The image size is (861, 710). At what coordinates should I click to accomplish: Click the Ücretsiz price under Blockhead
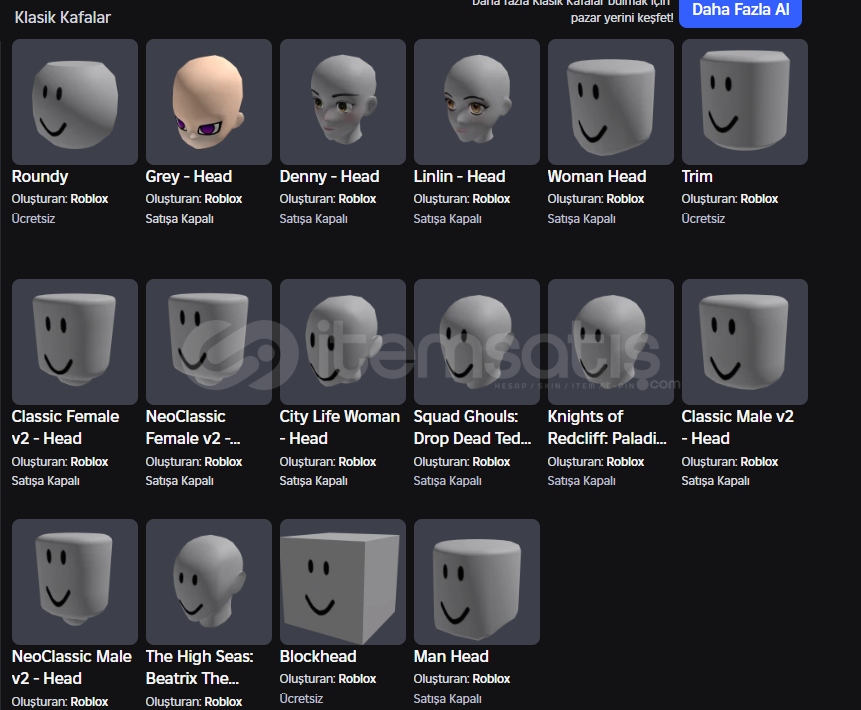301,698
